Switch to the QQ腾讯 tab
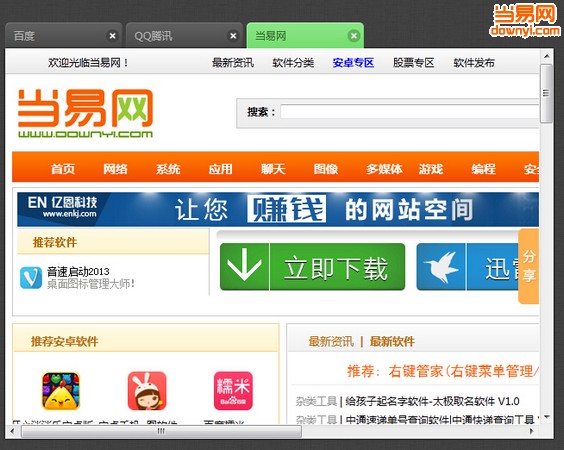564x450 pixels. pos(185,35)
